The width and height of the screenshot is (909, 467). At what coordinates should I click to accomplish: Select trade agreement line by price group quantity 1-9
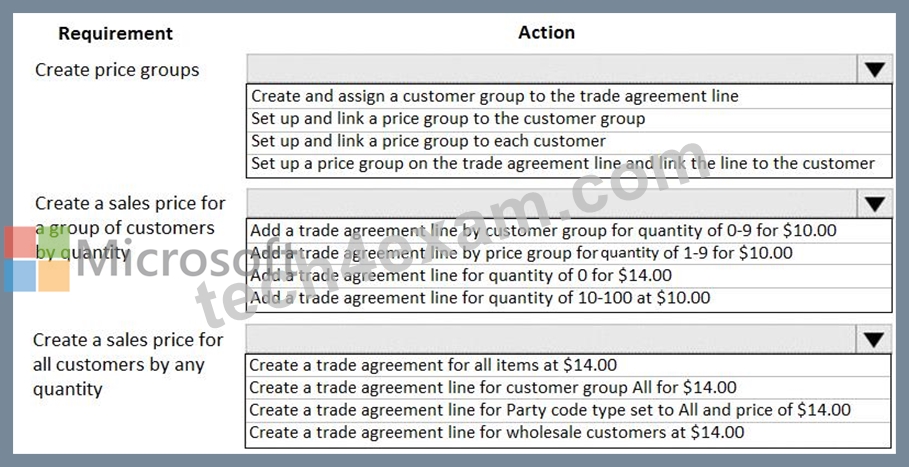(x=569, y=253)
